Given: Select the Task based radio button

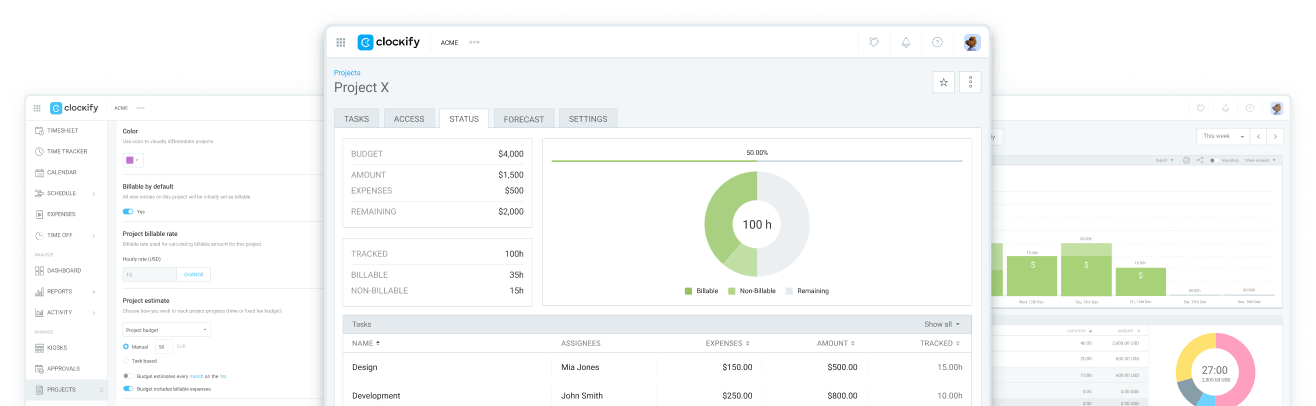Looking at the screenshot, I should point(126,361).
